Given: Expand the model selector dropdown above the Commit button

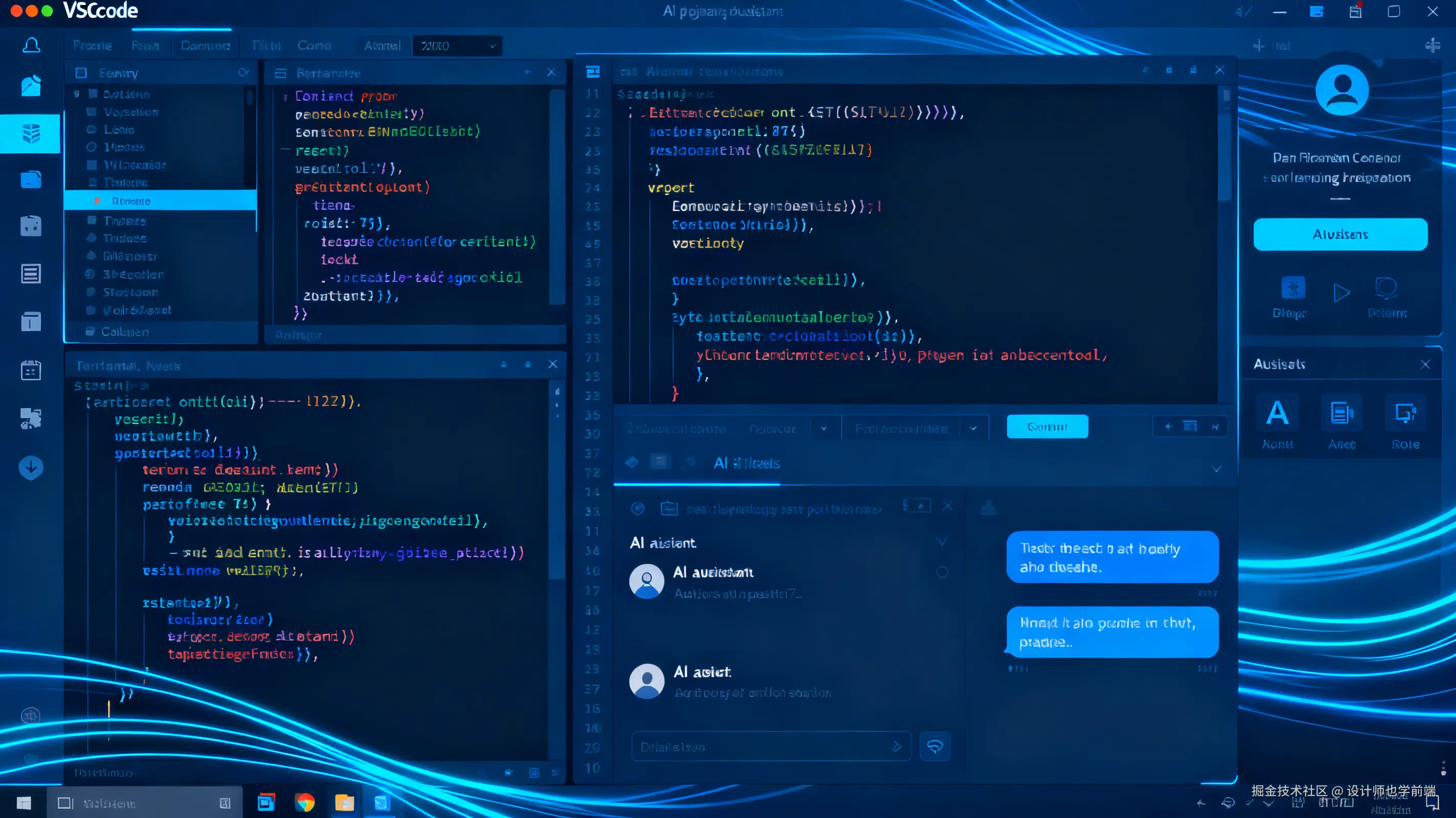Looking at the screenshot, I should tap(916, 428).
